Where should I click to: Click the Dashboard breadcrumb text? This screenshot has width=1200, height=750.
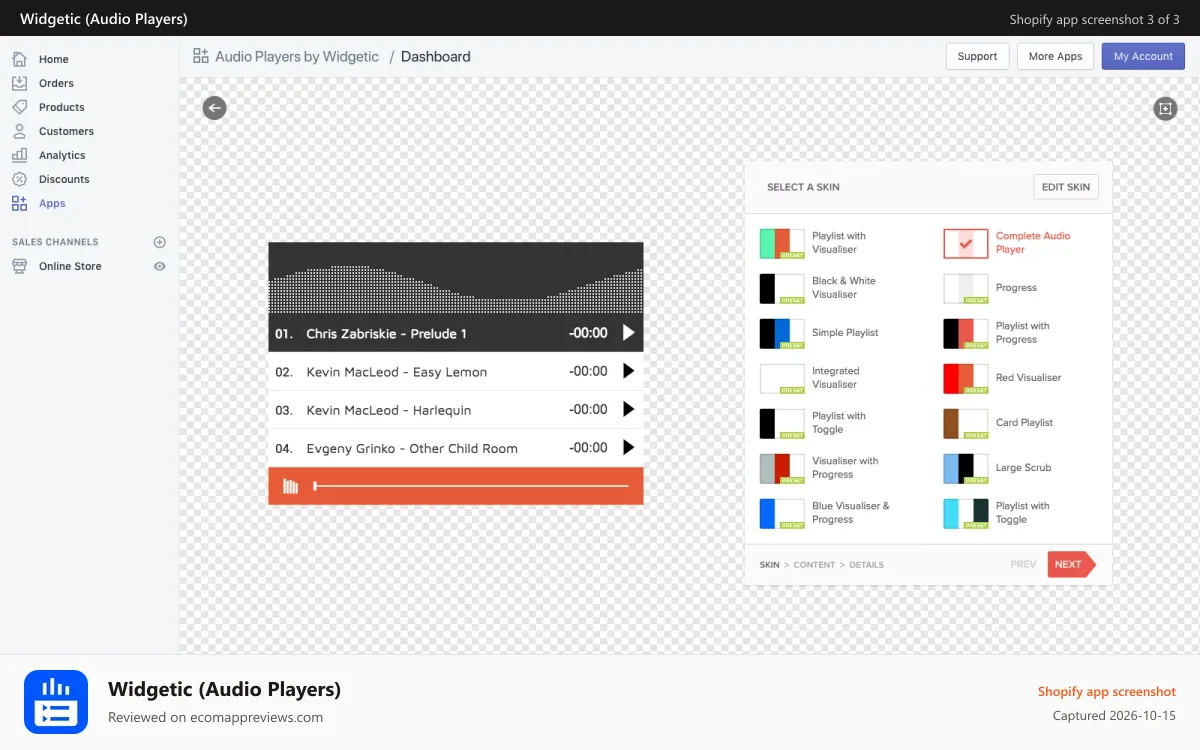coord(436,57)
